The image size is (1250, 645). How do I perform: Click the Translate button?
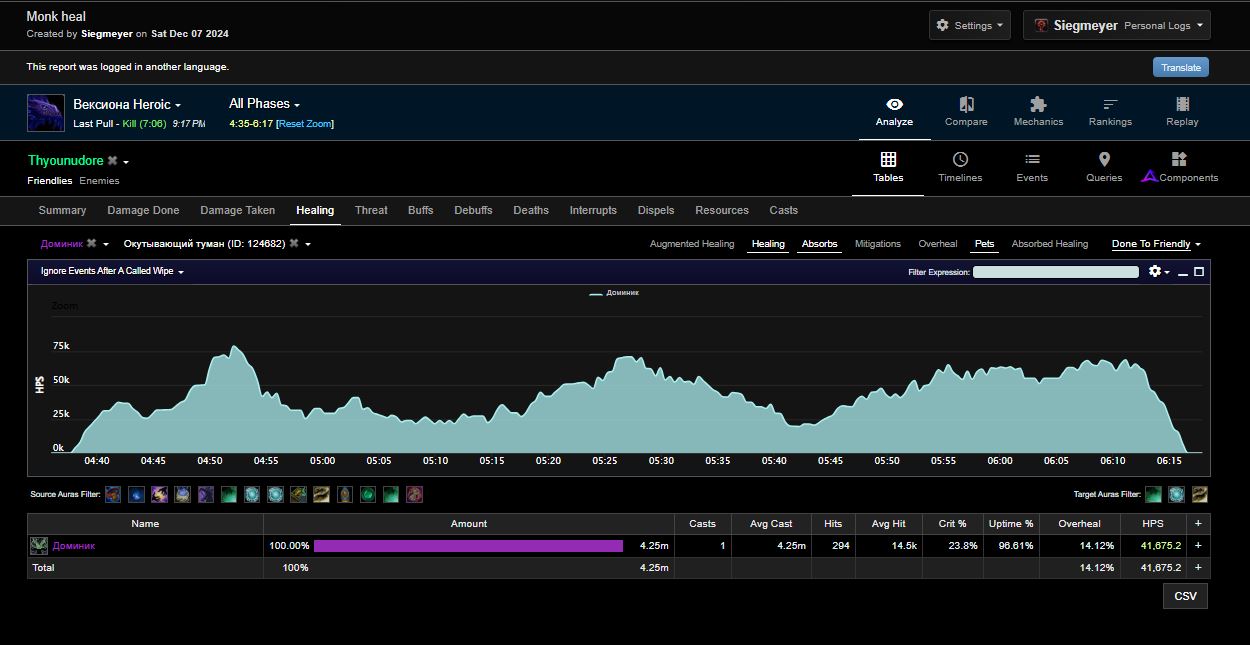coord(1180,67)
